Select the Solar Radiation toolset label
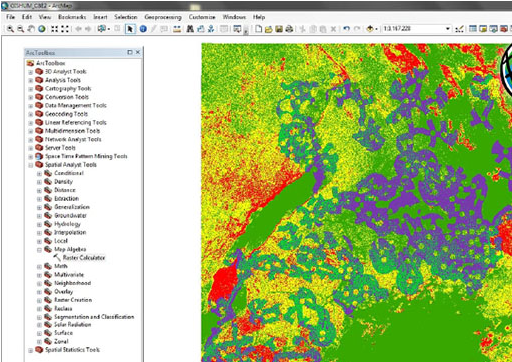The image size is (512, 362). [73, 324]
